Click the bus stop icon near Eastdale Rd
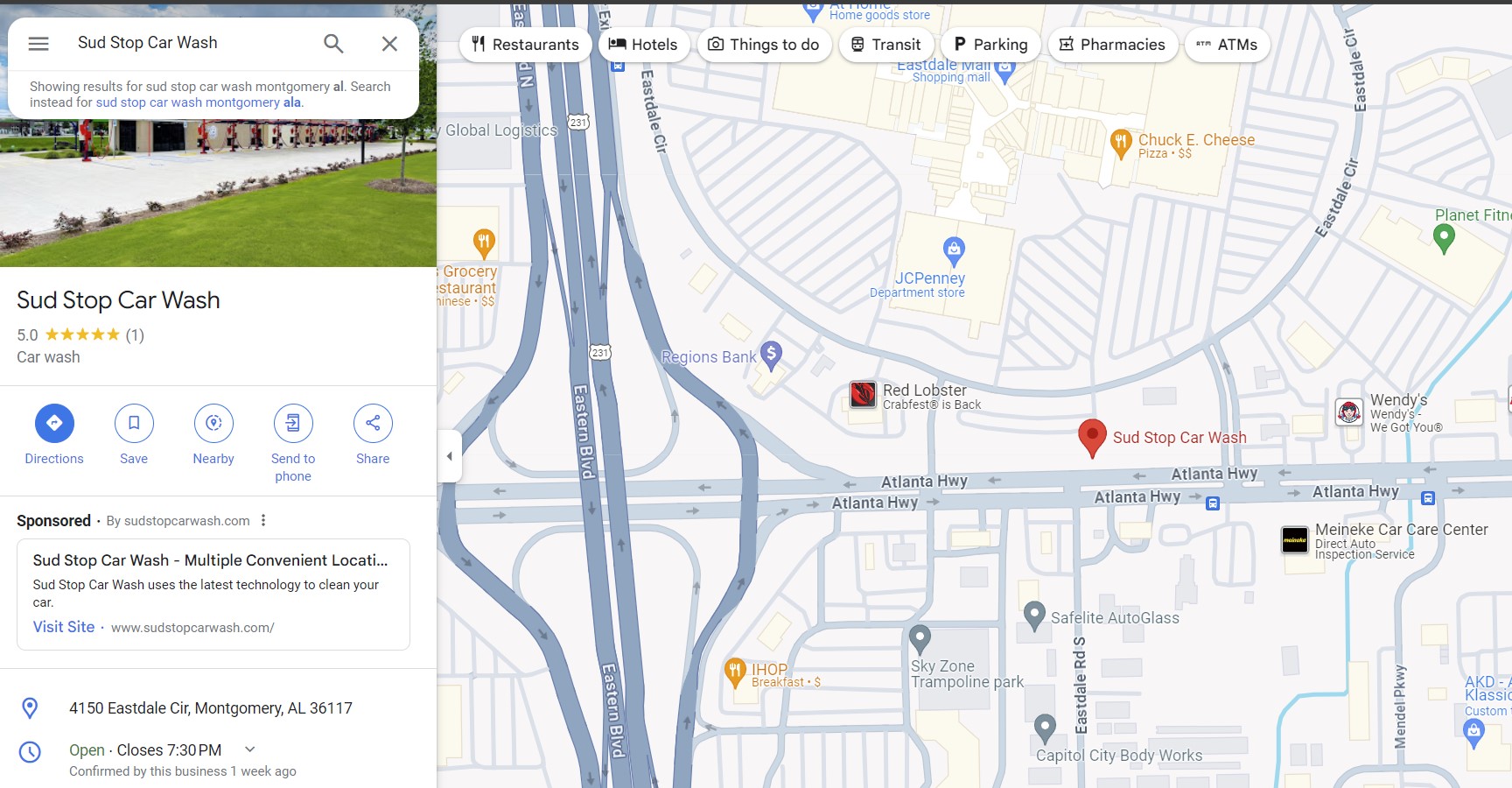Image resolution: width=1512 pixels, height=788 pixels. click(x=1213, y=503)
